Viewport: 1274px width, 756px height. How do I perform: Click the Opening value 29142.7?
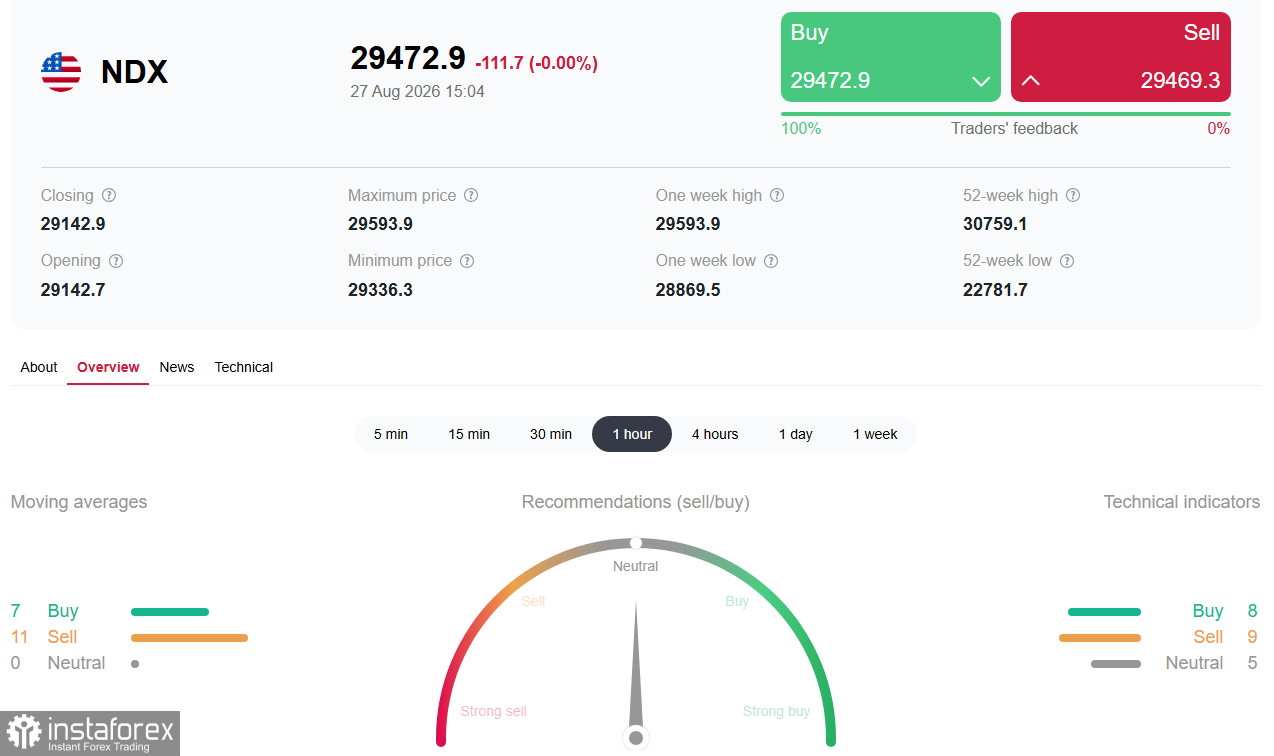[x=73, y=290]
